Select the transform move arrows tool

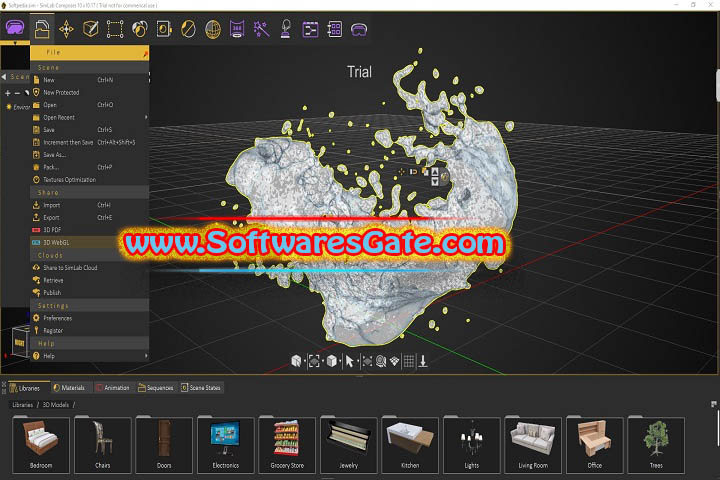click(67, 29)
